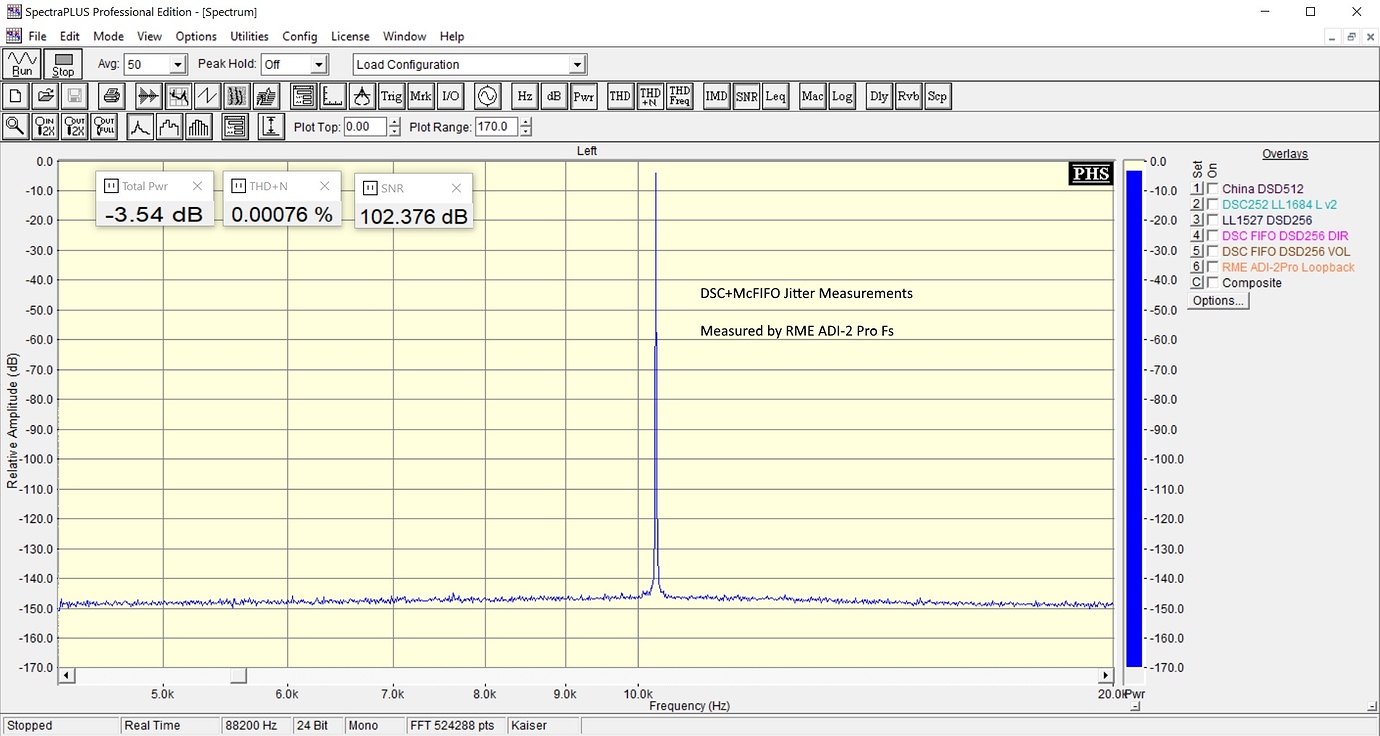Check the RME ADI-2Pro Loopback overlay
The image size is (1380, 736).
click(1213, 267)
